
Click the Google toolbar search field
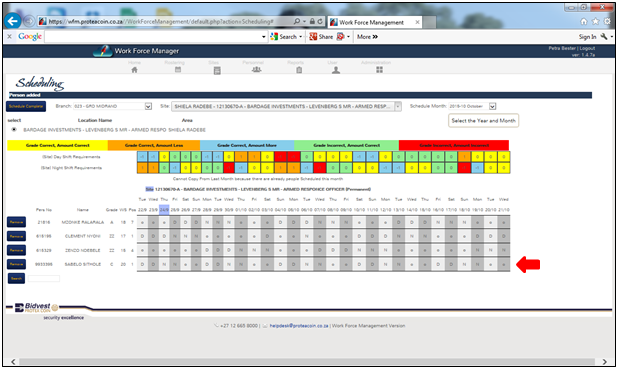pos(153,37)
